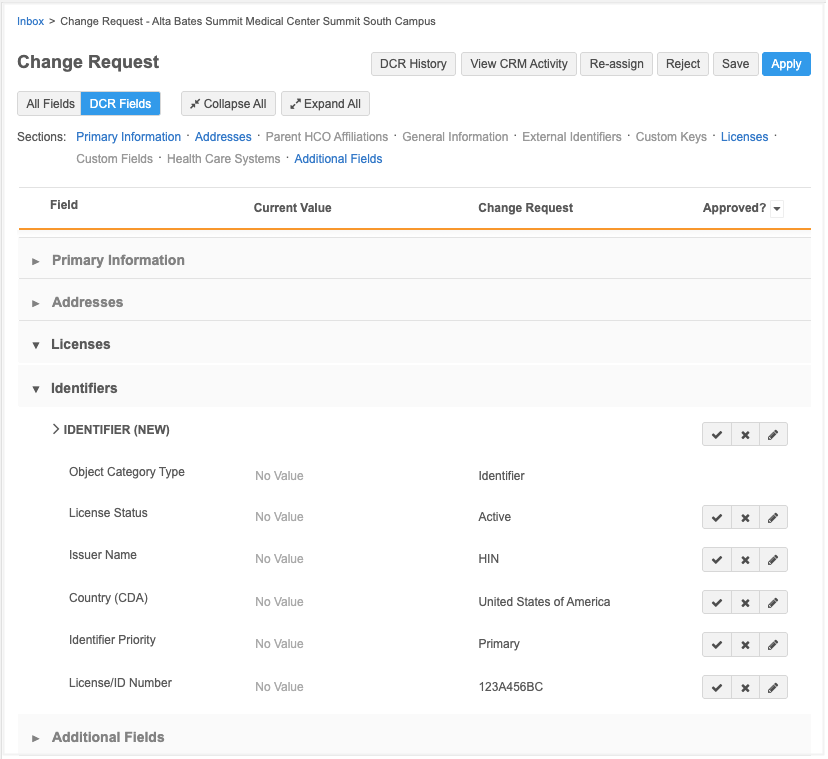Click United States of America value

click(544, 602)
